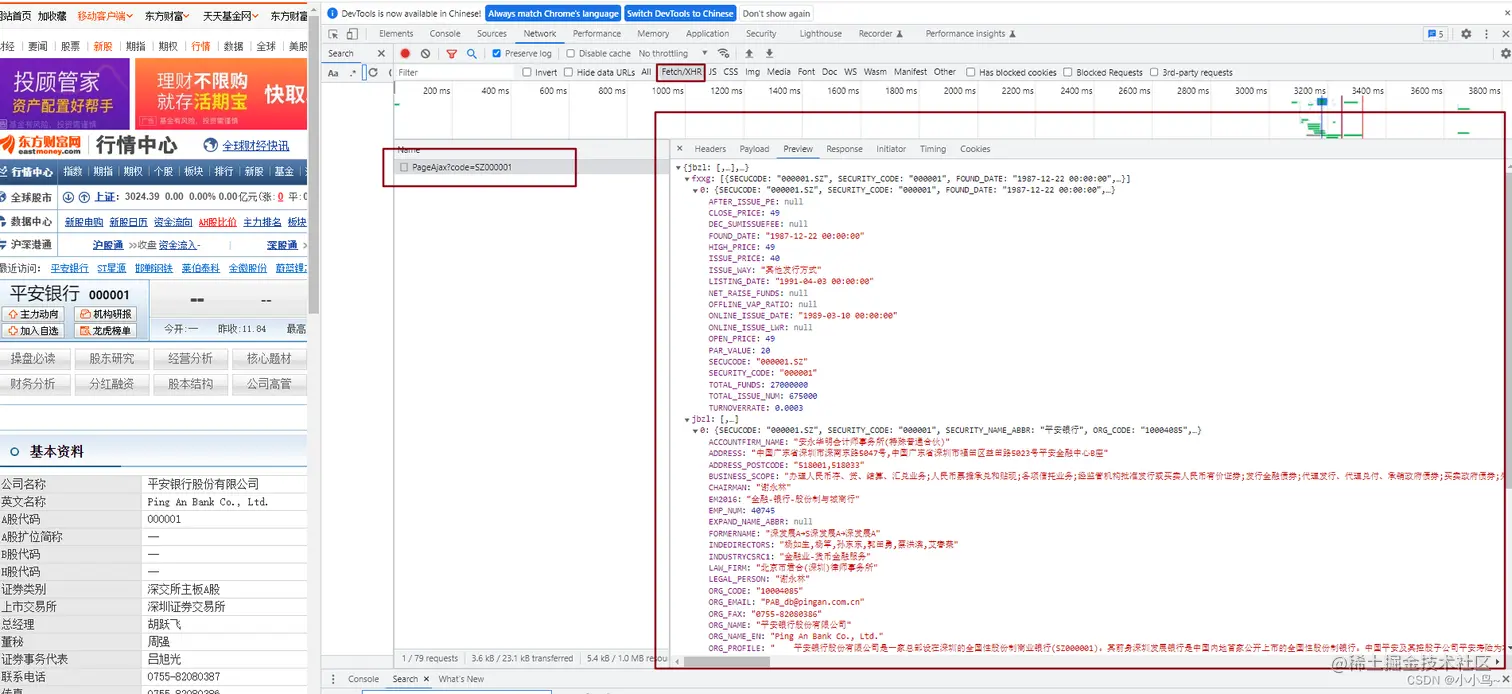Image resolution: width=1512 pixels, height=694 pixels.
Task: Close the Search side panel
Action: coord(381,53)
